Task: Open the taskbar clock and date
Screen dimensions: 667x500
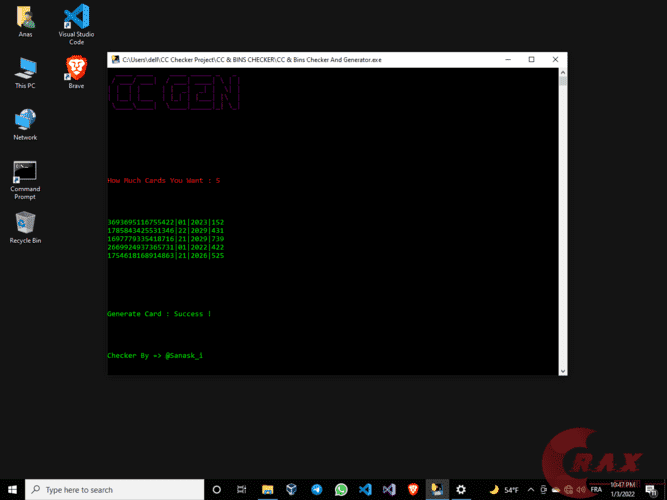Action: (623, 489)
